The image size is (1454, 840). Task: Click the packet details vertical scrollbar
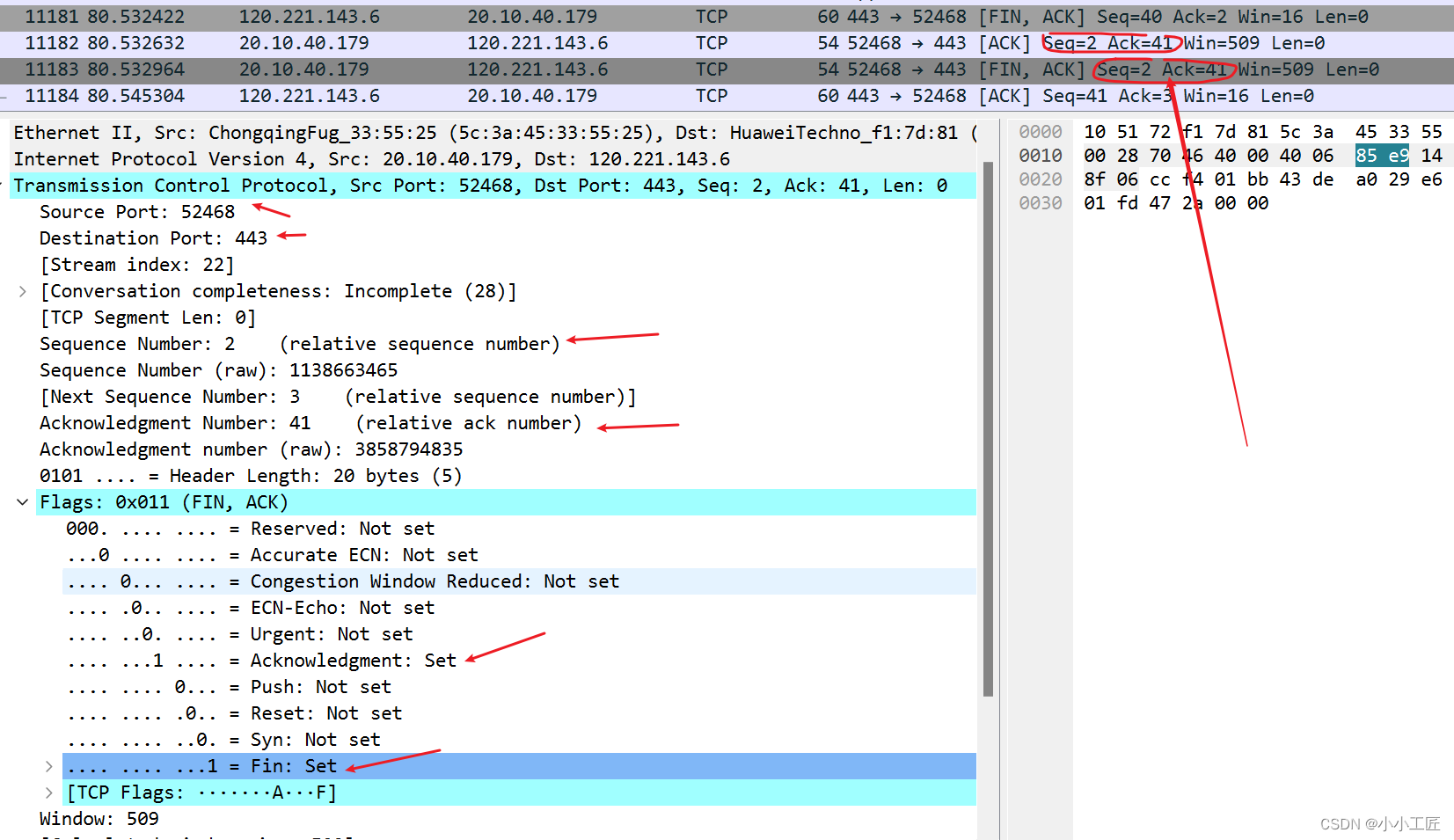click(x=988, y=429)
